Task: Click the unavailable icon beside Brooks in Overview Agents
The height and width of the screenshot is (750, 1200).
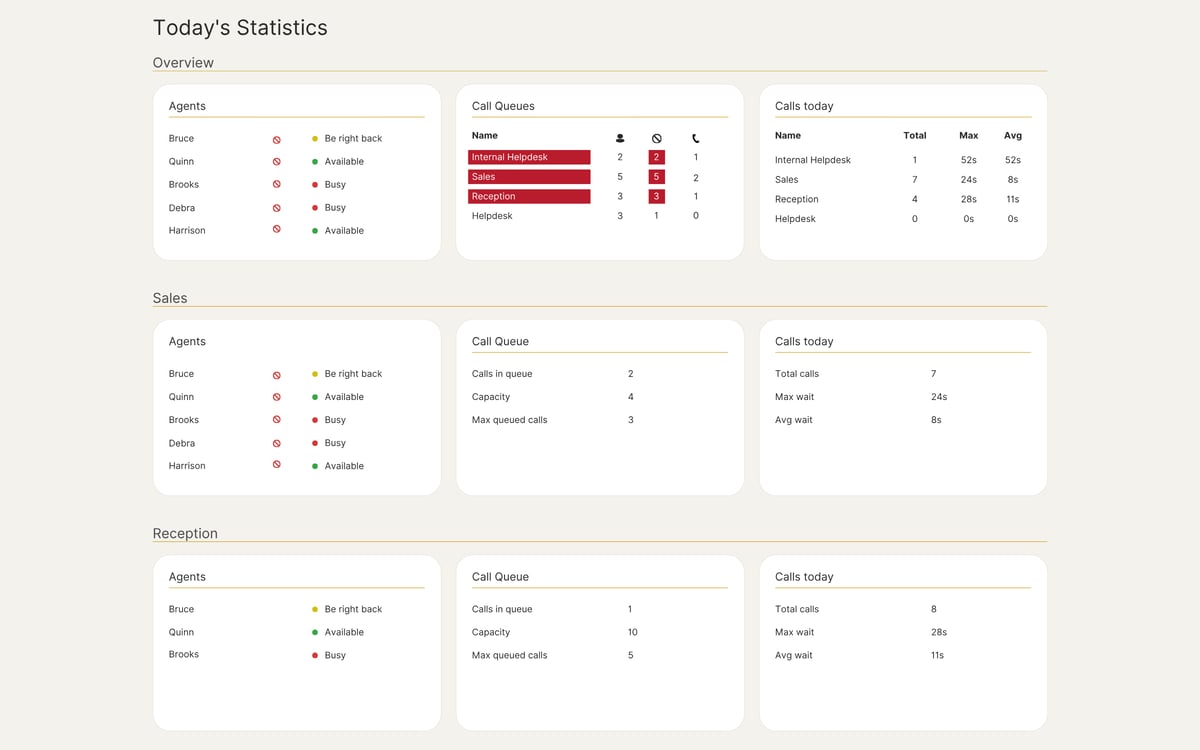Action: point(277,185)
